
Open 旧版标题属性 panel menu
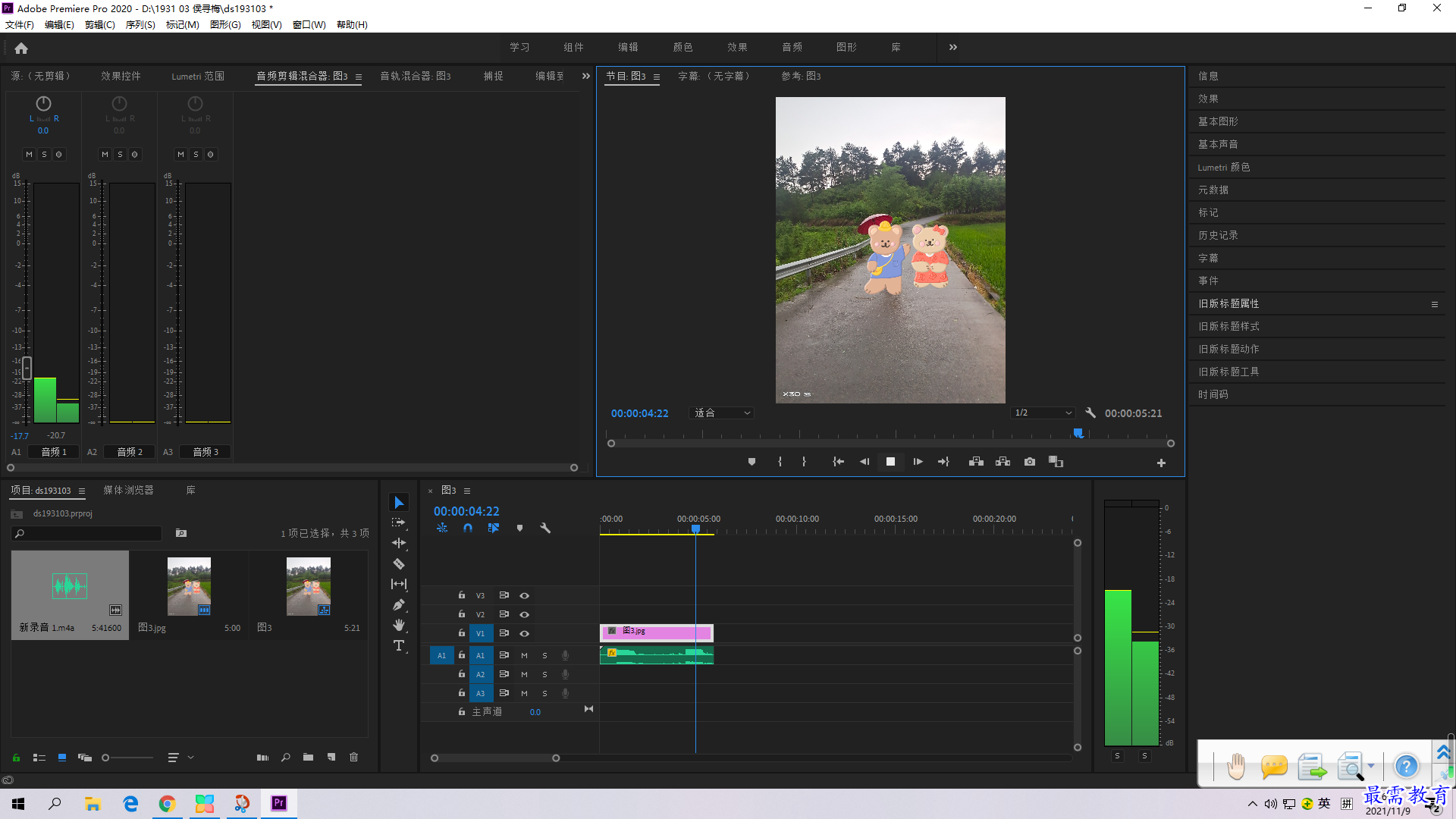[x=1434, y=304]
